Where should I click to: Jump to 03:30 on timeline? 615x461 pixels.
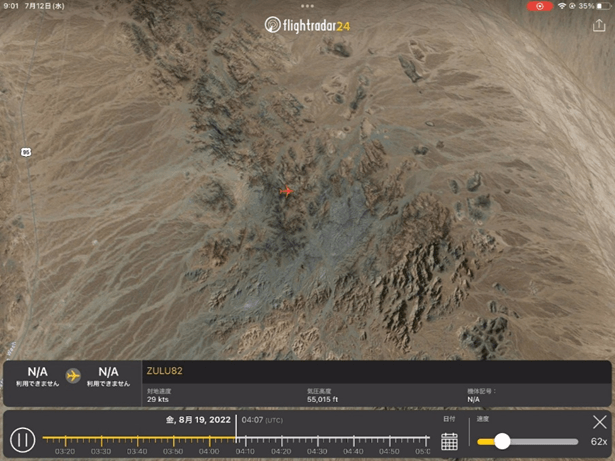(x=101, y=452)
